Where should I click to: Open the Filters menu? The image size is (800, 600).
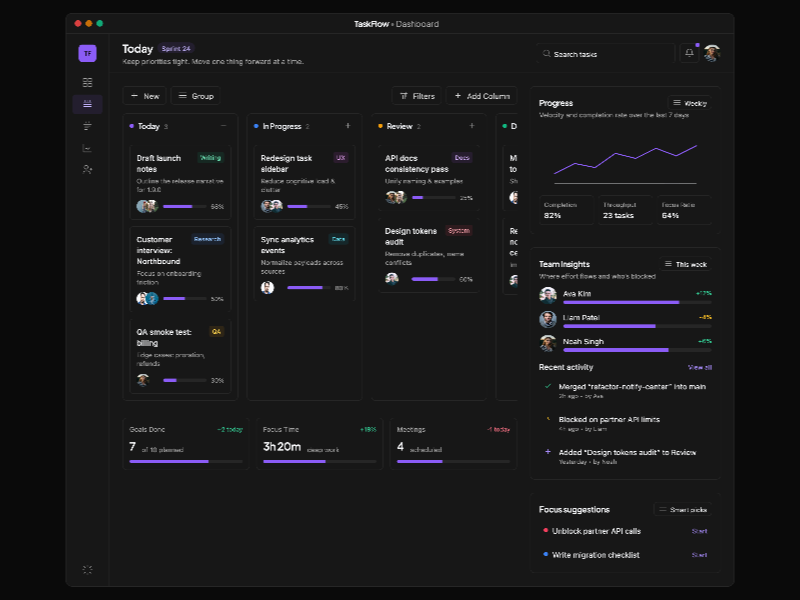(417, 96)
